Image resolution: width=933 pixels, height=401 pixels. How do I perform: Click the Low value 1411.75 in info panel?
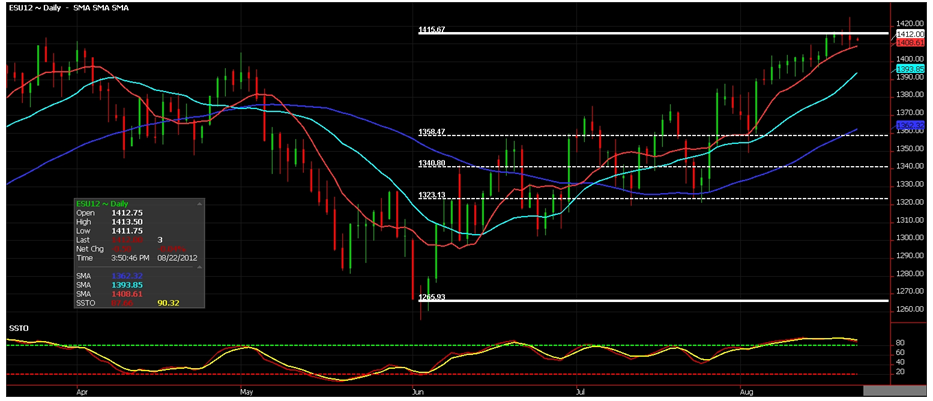pos(125,230)
